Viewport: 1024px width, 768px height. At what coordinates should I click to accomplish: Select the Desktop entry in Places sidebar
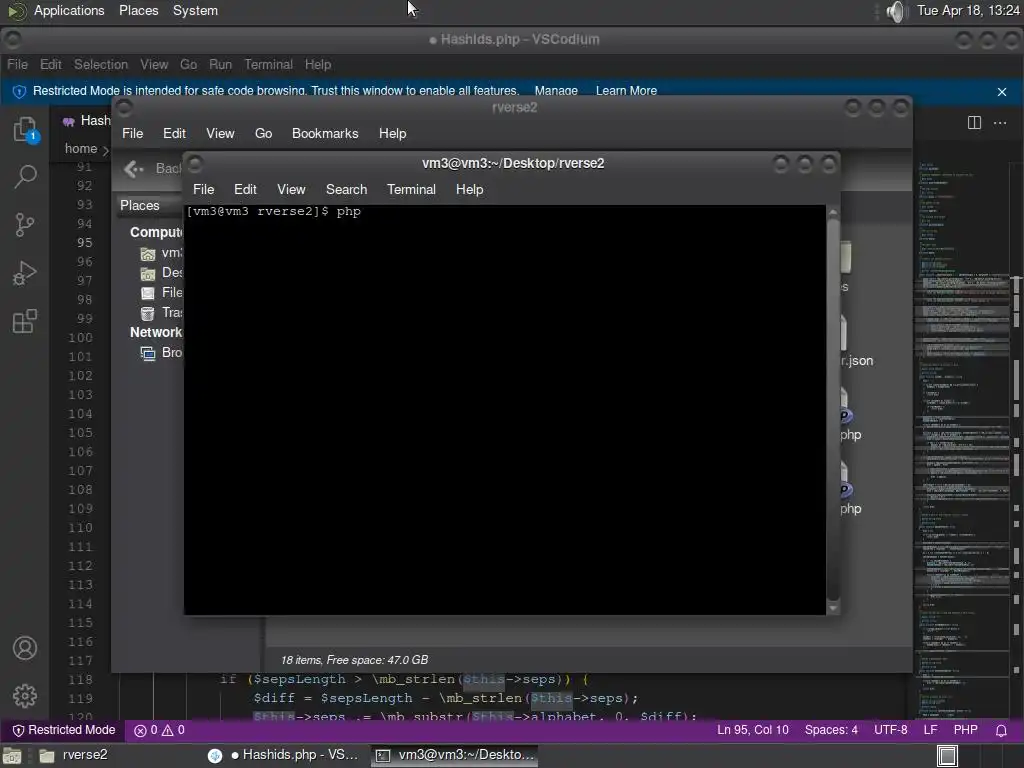tap(161, 273)
